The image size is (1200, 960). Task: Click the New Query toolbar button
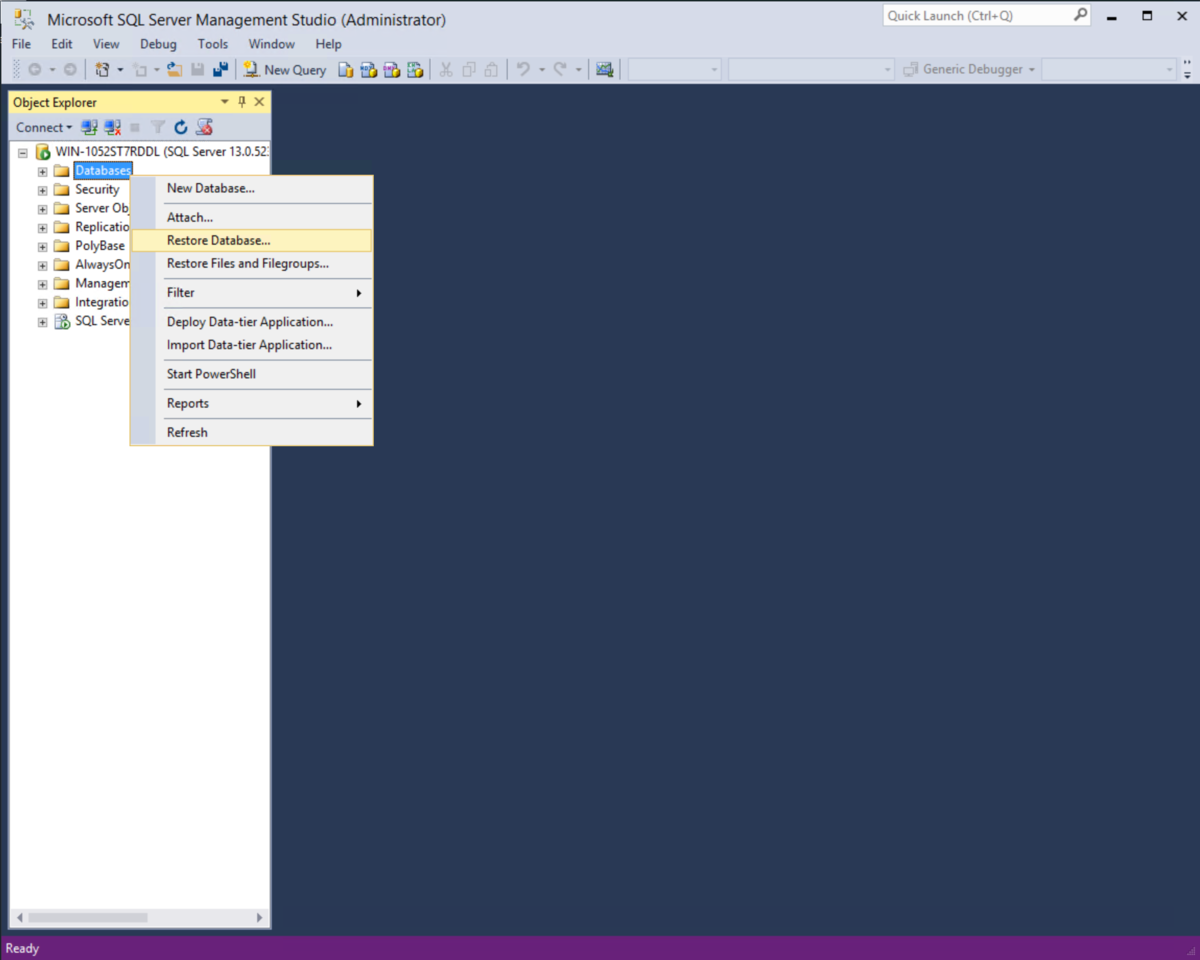pyautogui.click(x=284, y=70)
